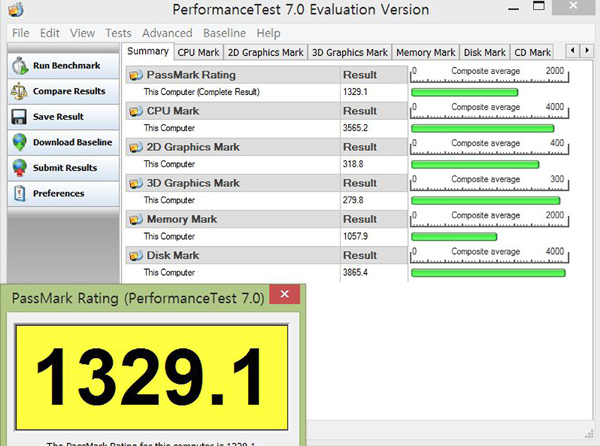The height and width of the screenshot is (446, 600).
Task: Switch to the CPU Mark tab
Action: click(198, 52)
